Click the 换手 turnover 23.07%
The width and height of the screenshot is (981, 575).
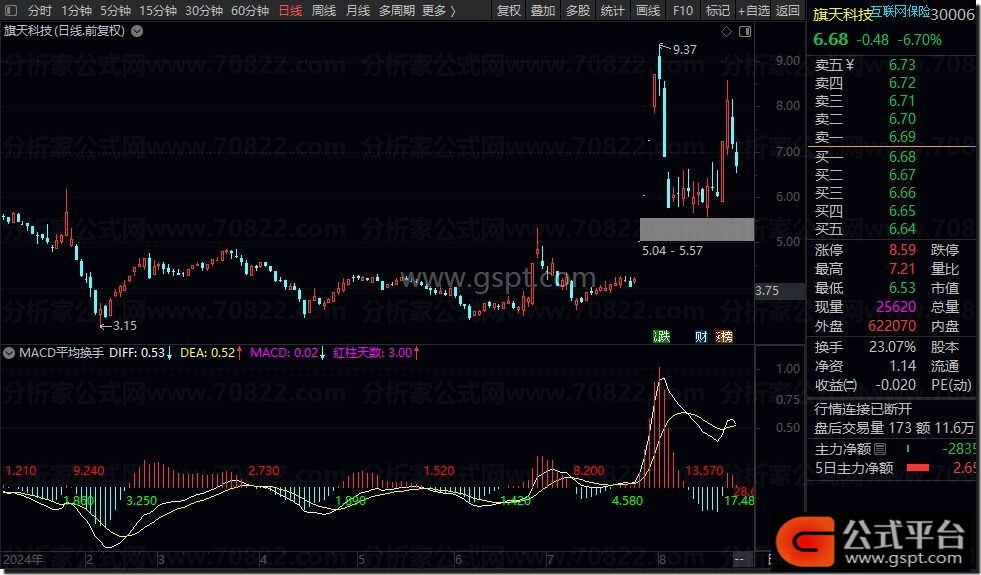(892, 347)
